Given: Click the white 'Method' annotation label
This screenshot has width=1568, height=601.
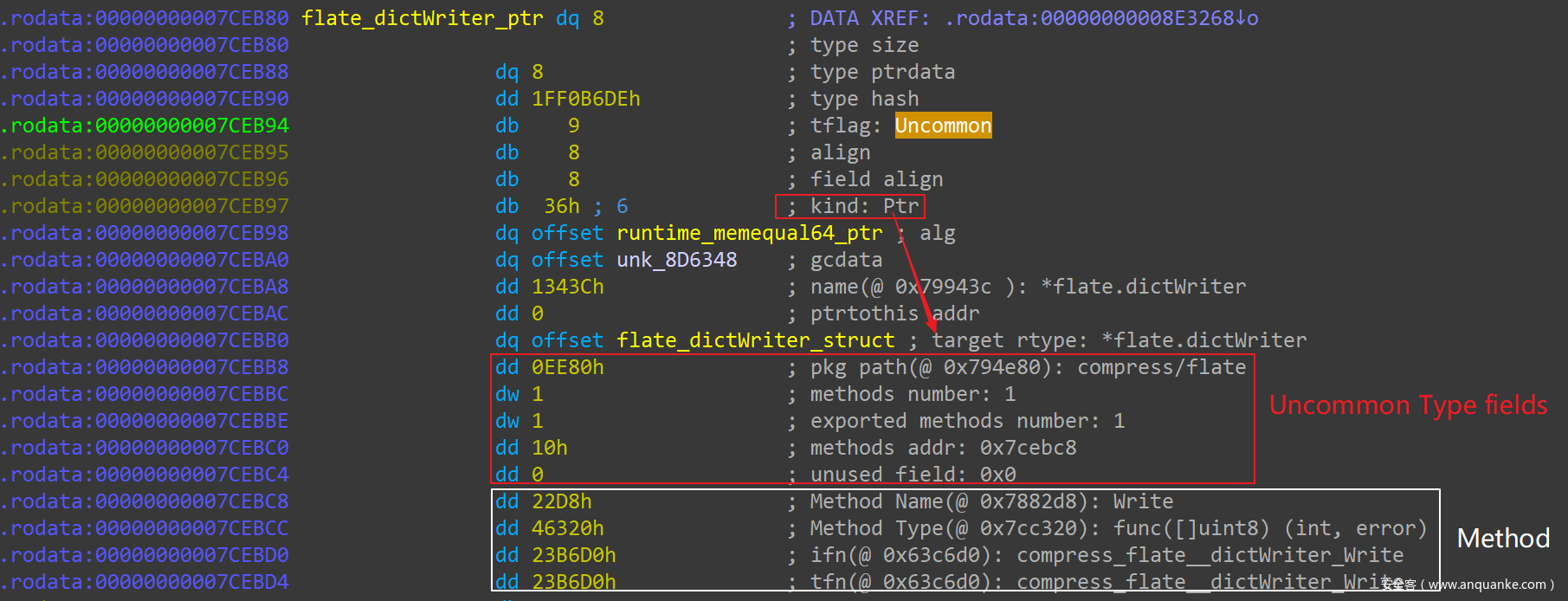Looking at the screenshot, I should (1503, 539).
